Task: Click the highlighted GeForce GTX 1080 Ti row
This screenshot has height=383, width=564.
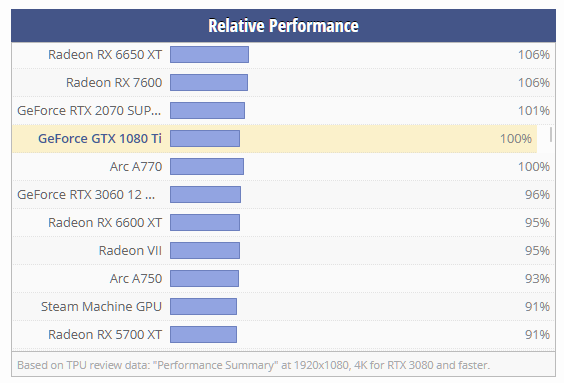Action: click(275, 138)
